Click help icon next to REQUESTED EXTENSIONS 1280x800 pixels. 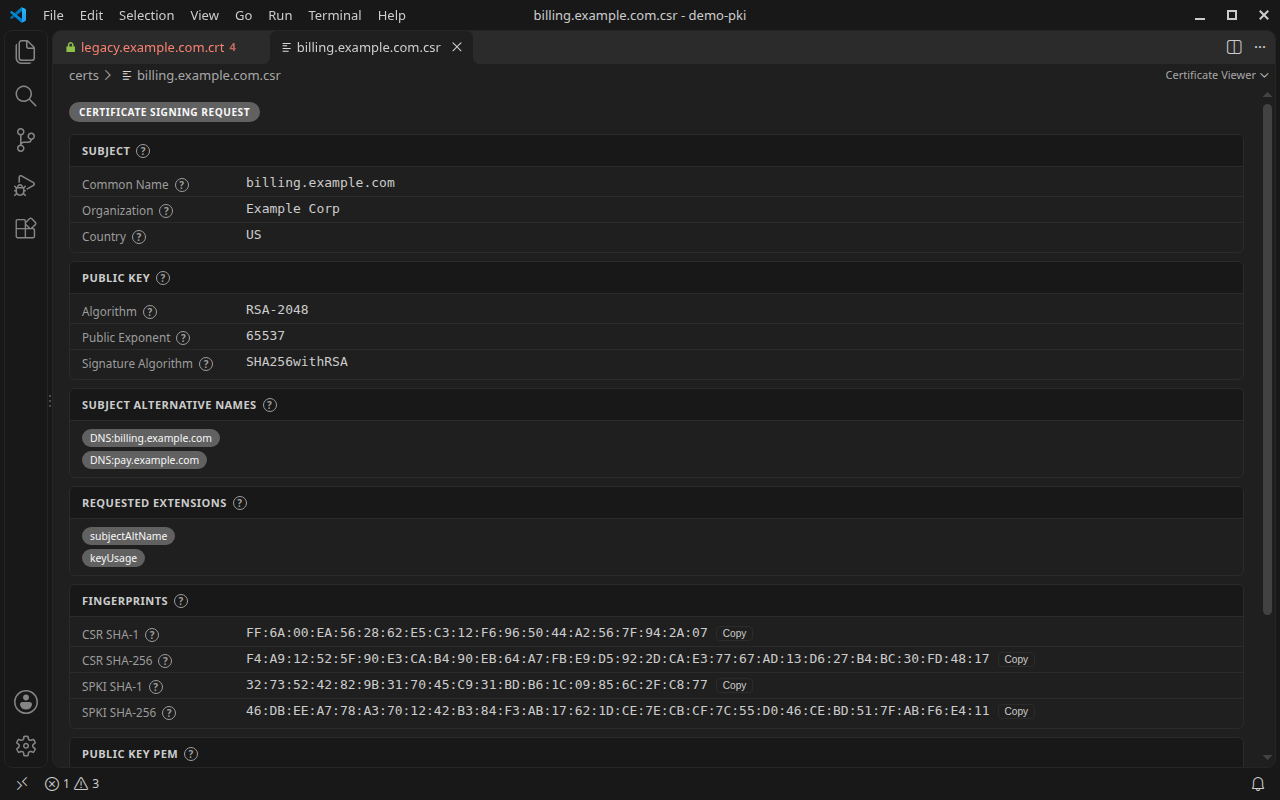[240, 503]
